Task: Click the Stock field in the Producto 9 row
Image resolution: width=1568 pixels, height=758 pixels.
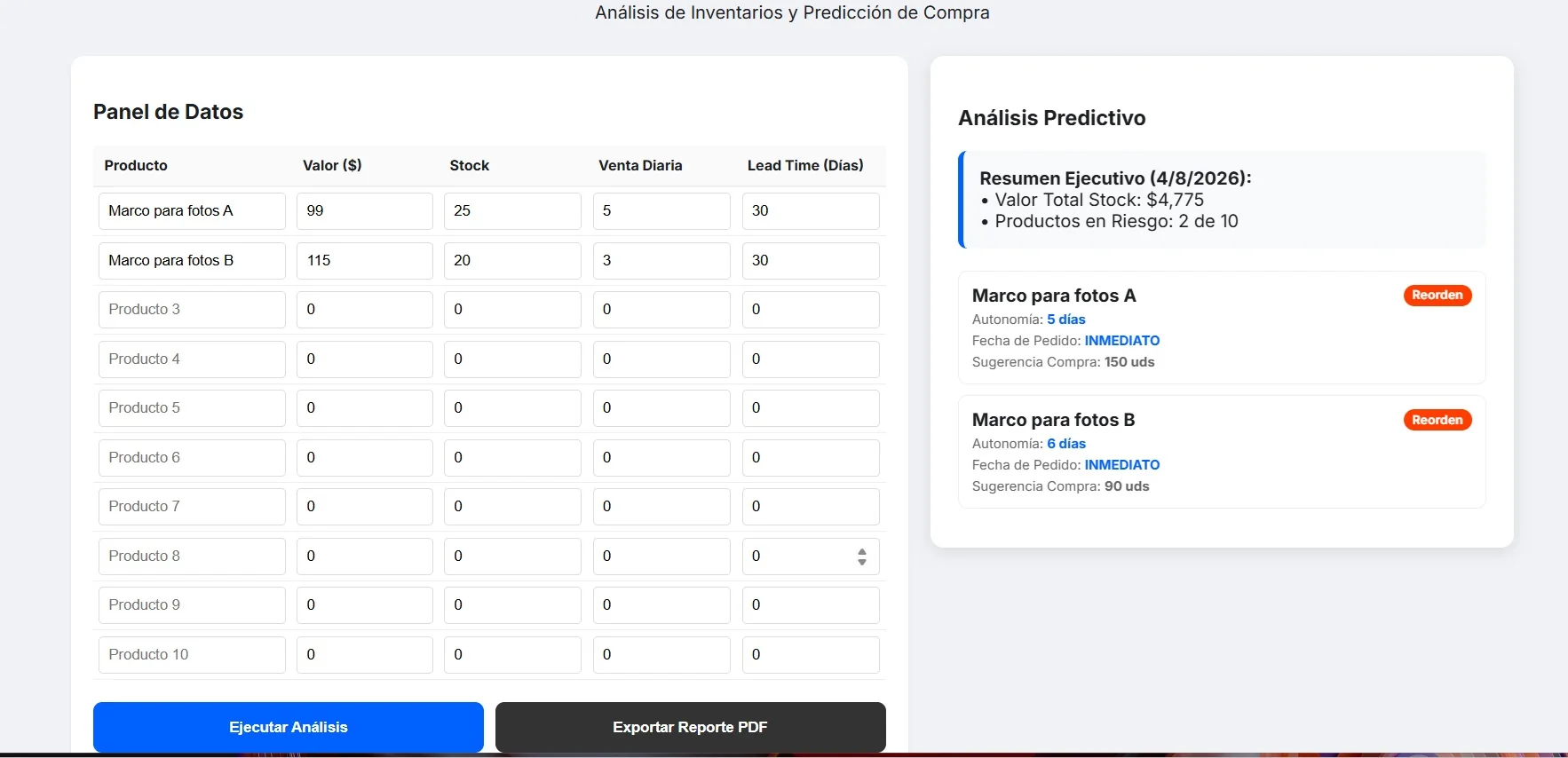Action: (x=512, y=605)
